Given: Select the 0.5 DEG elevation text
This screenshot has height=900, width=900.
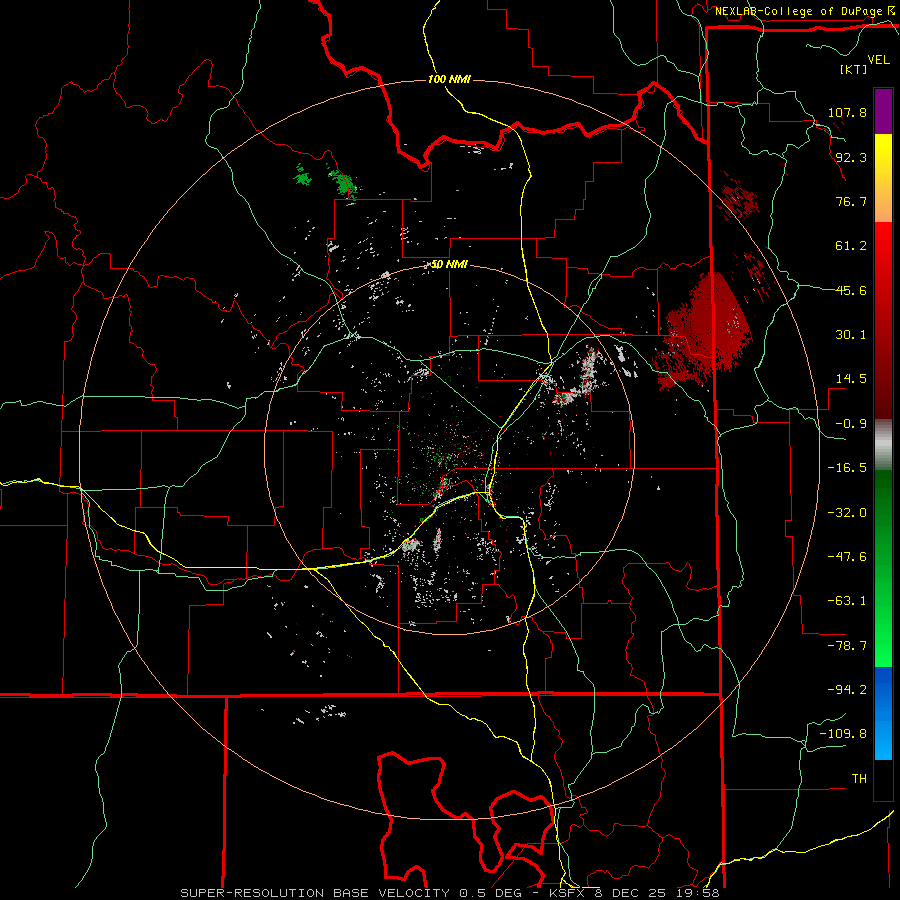Looking at the screenshot, I should (x=490, y=893).
